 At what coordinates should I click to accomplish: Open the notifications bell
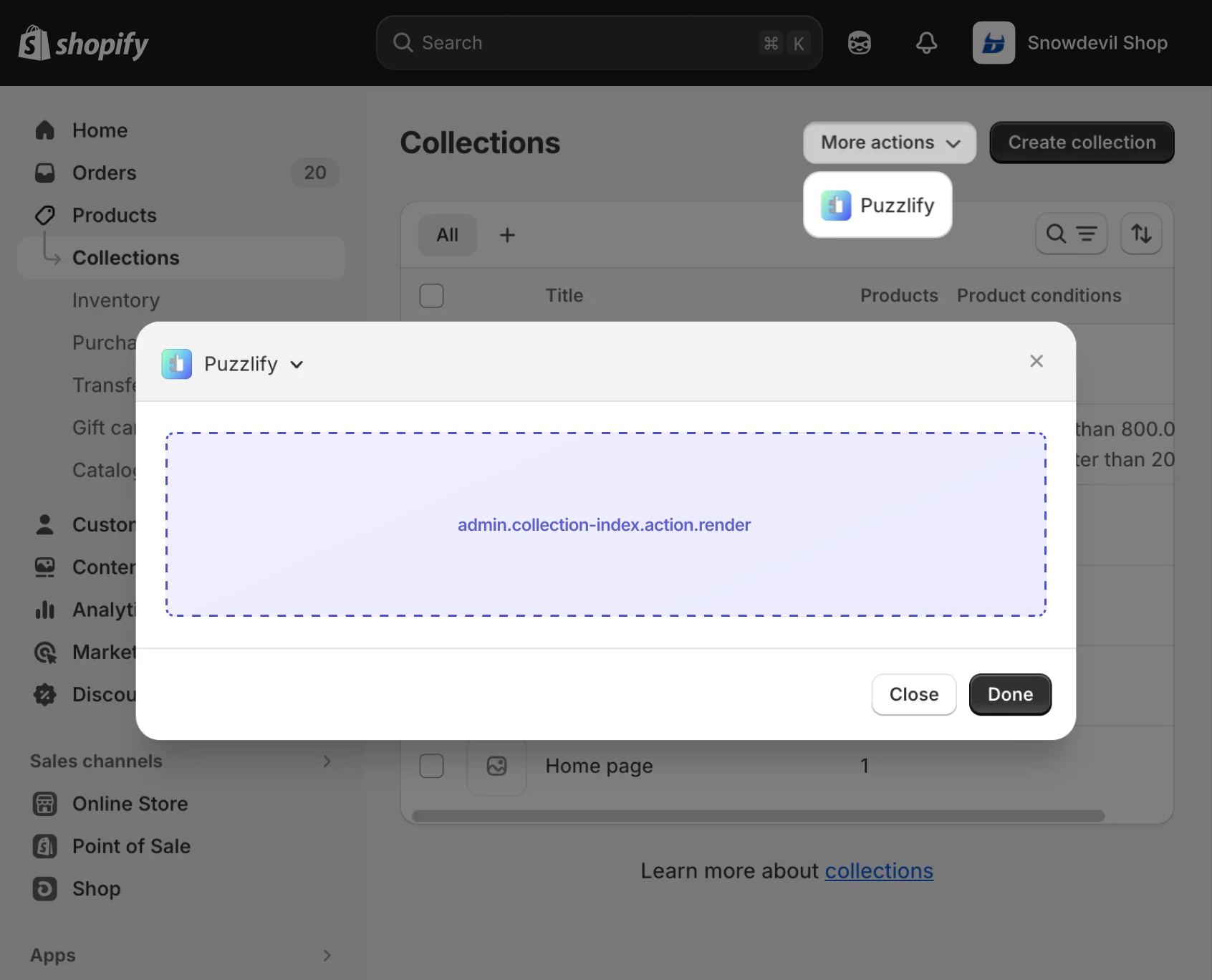pos(926,43)
